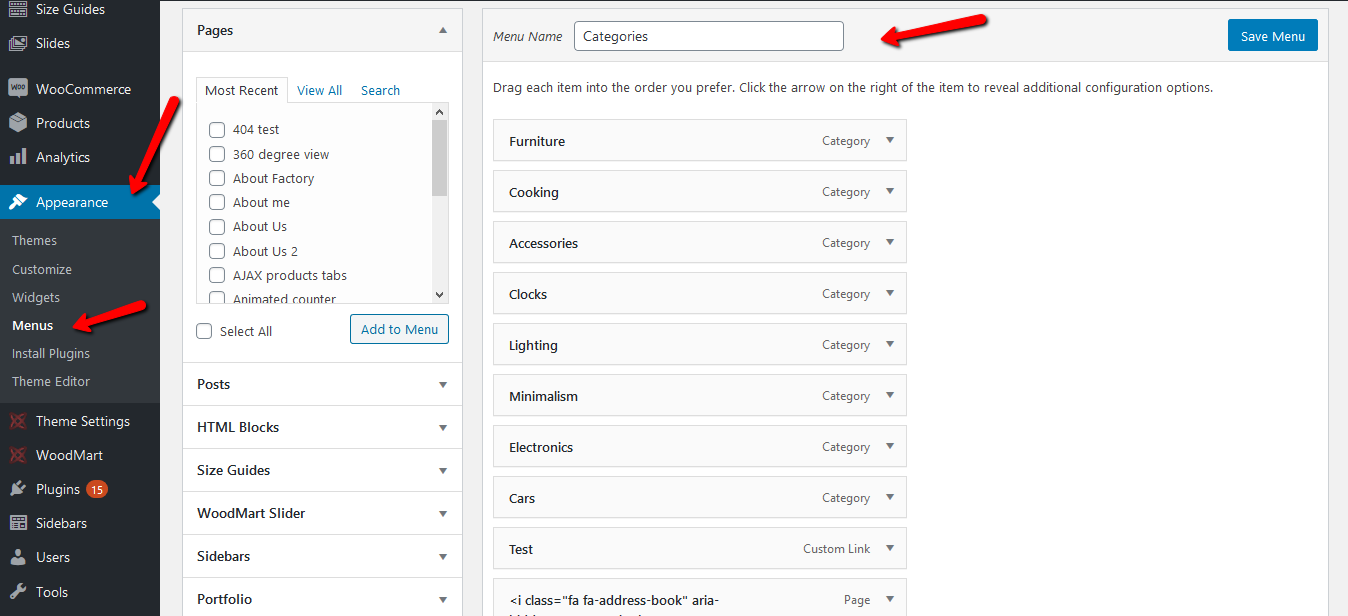Viewport: 1348px width, 616px height.
Task: Check the About Factory checkbox
Action: (x=216, y=178)
